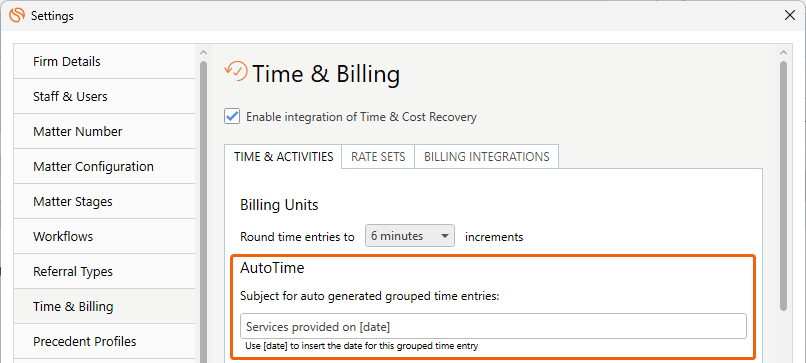The width and height of the screenshot is (806, 363).
Task: Open the 6 minutes rounding dropdown
Action: coord(410,236)
